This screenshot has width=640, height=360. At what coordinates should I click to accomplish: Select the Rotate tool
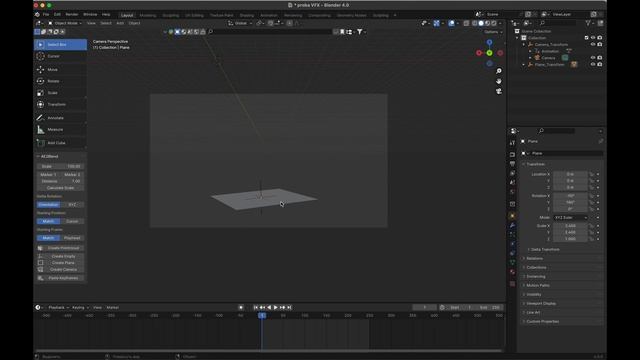(x=60, y=81)
